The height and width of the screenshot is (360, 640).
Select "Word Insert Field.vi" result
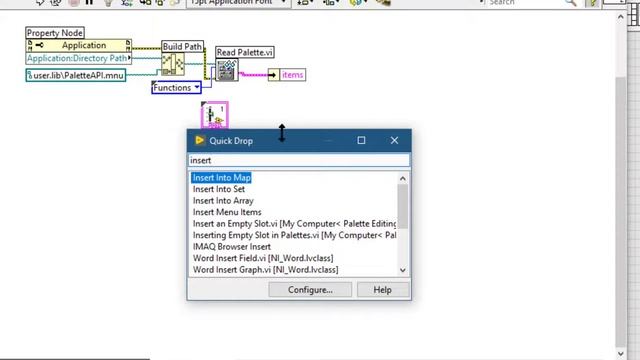[x=263, y=258]
